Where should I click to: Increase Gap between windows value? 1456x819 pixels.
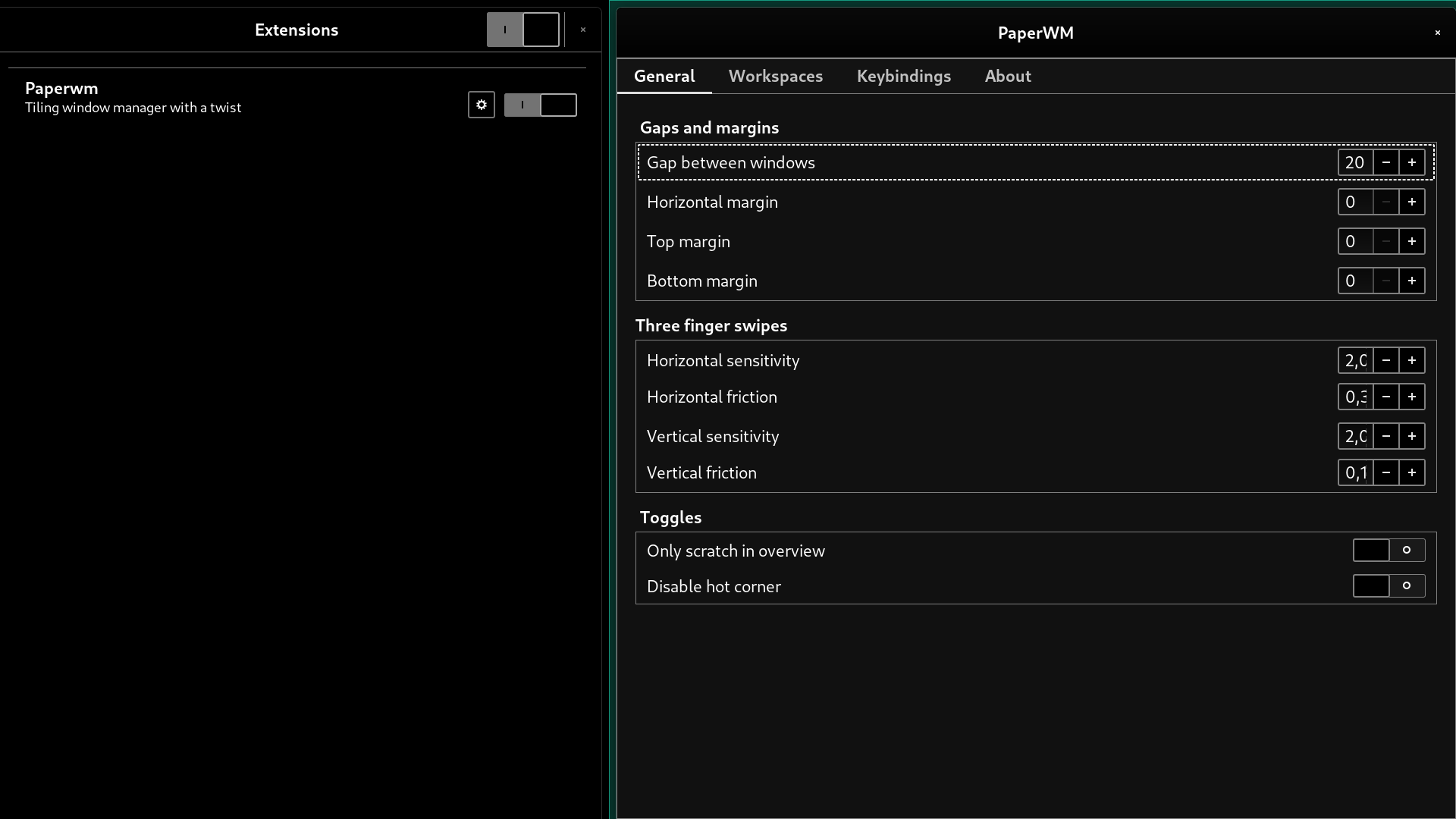pos(1412,162)
